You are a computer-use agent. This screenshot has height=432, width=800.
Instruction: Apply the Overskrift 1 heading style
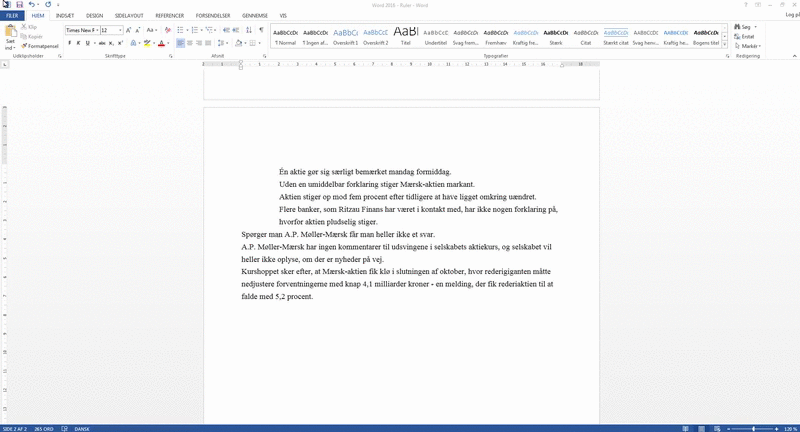[346, 36]
